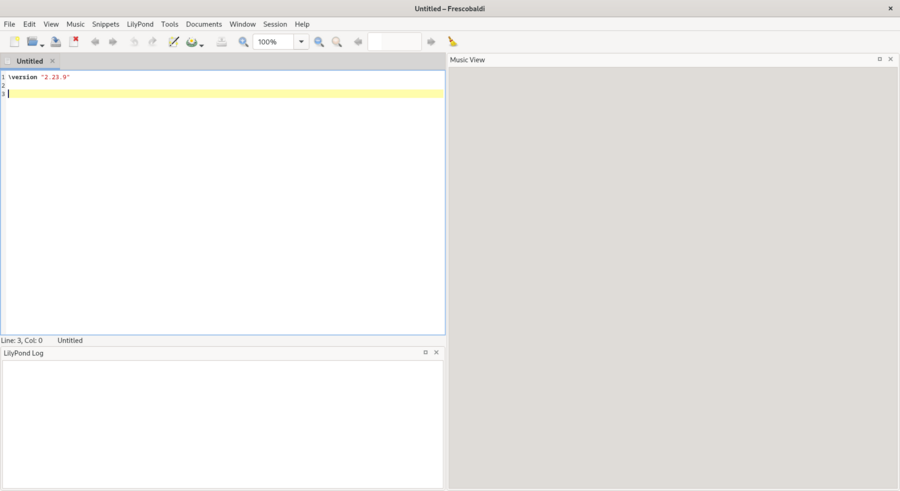900x491 pixels.
Task: Close the Untitled tab
Action: 53,61
